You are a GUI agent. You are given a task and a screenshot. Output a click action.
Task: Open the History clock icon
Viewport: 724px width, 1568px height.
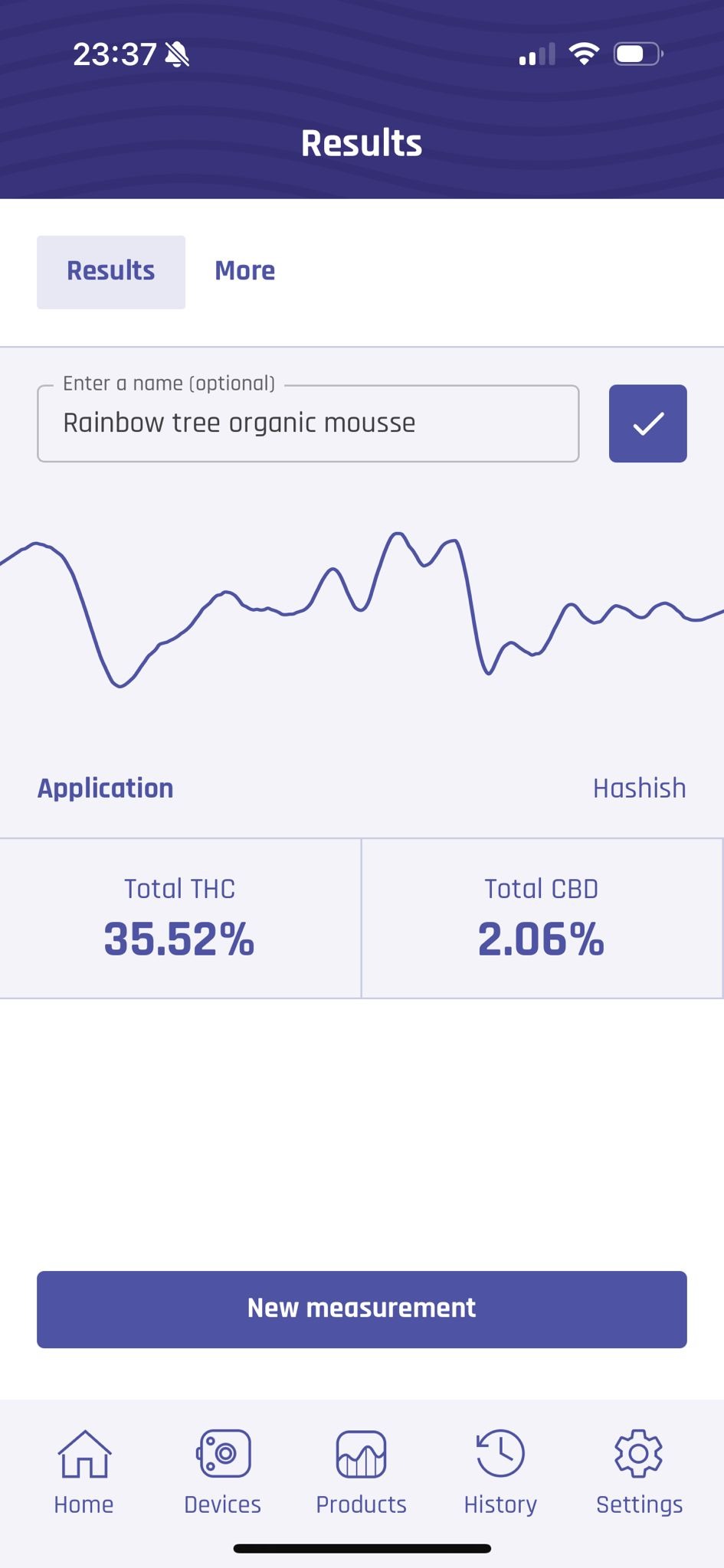pos(500,1453)
